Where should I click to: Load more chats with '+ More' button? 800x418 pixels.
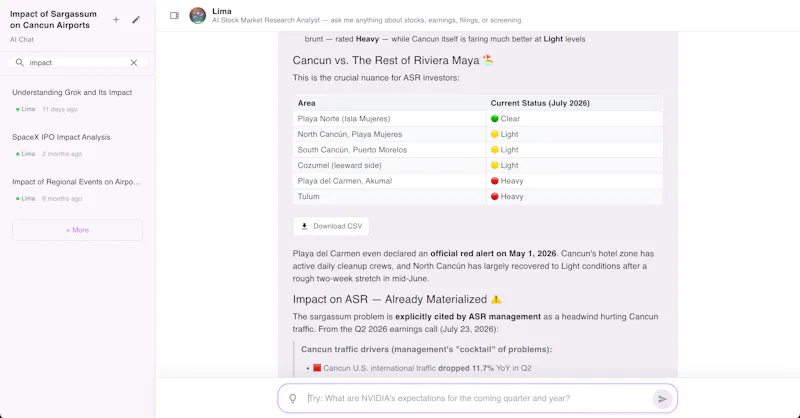[78, 230]
